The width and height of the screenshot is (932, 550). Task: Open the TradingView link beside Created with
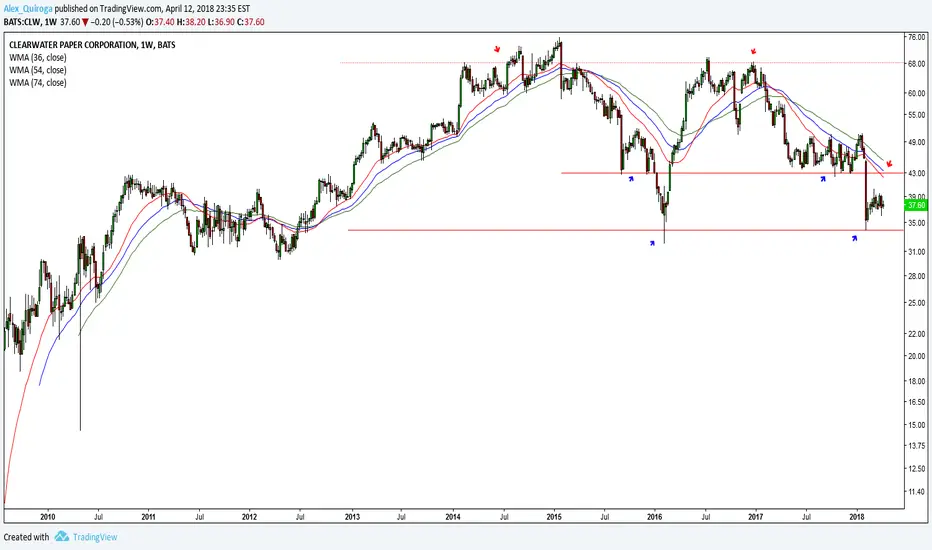(x=95, y=537)
